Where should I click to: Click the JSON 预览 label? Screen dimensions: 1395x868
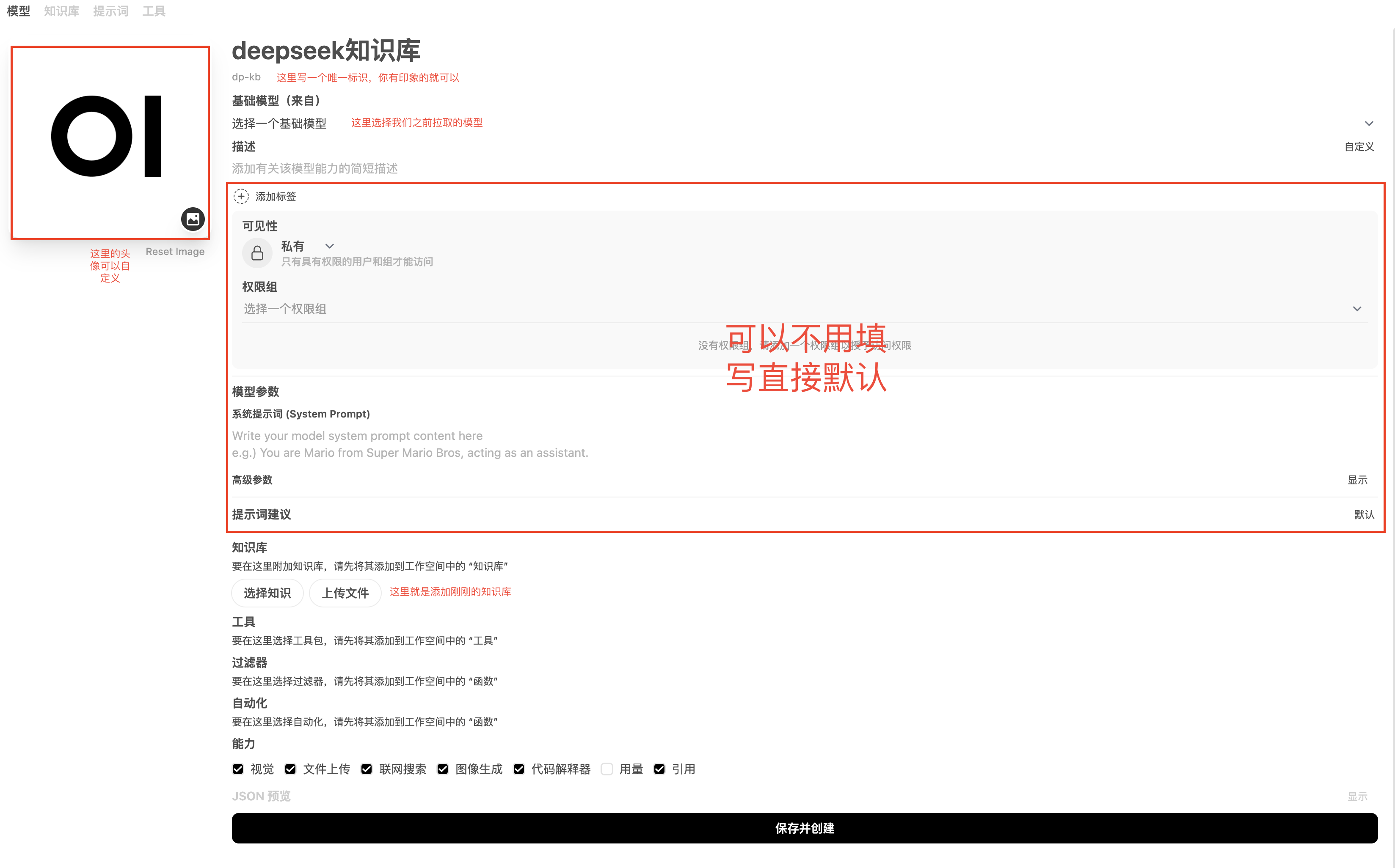261,796
